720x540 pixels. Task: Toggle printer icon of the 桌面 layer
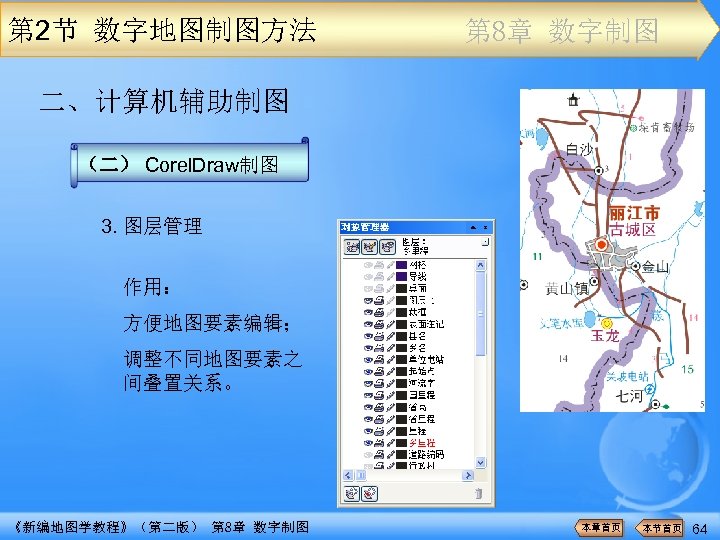pyautogui.click(x=379, y=288)
